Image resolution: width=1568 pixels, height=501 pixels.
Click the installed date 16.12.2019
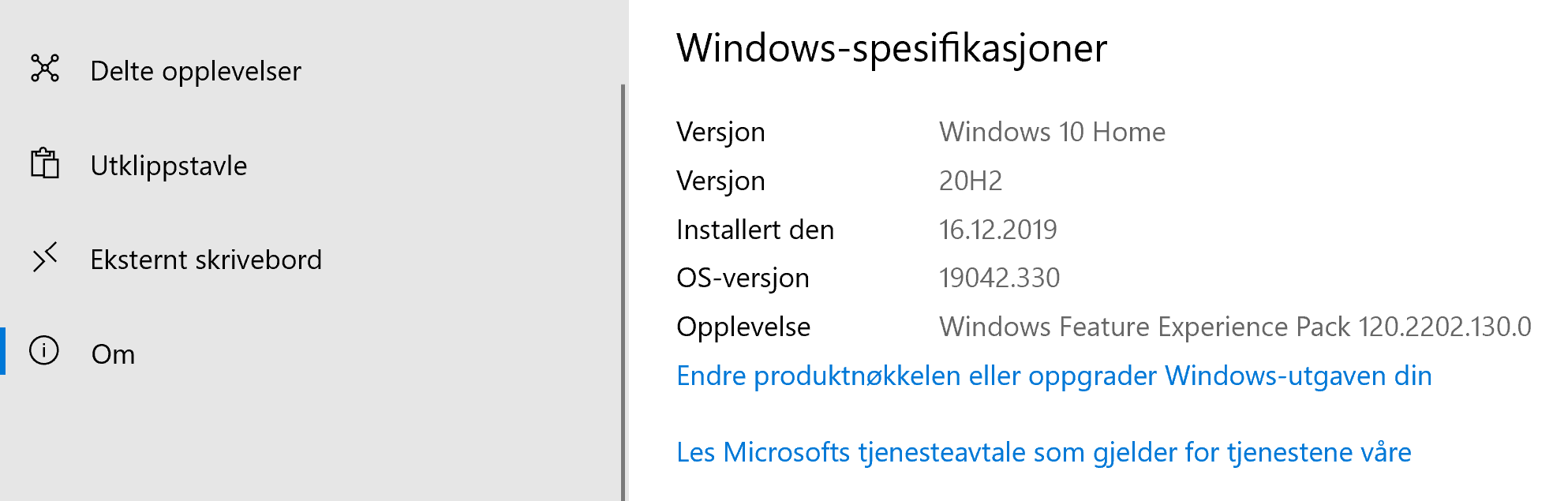pyautogui.click(x=997, y=230)
